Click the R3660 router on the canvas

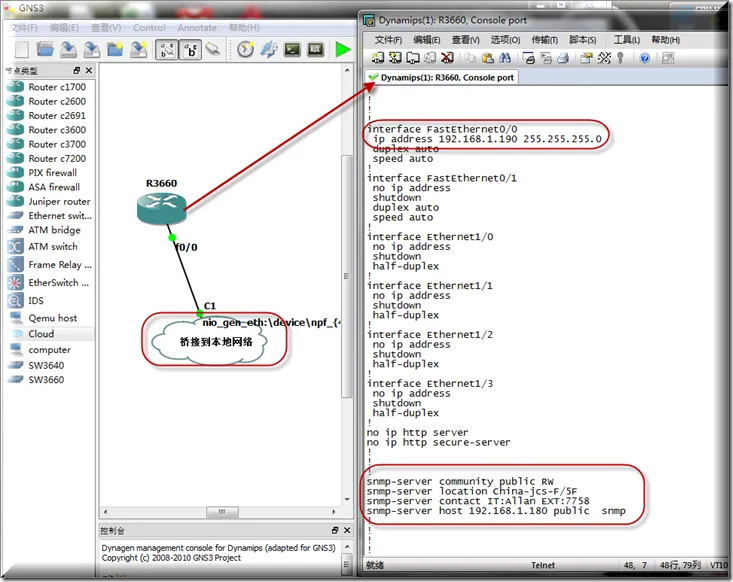pos(161,209)
